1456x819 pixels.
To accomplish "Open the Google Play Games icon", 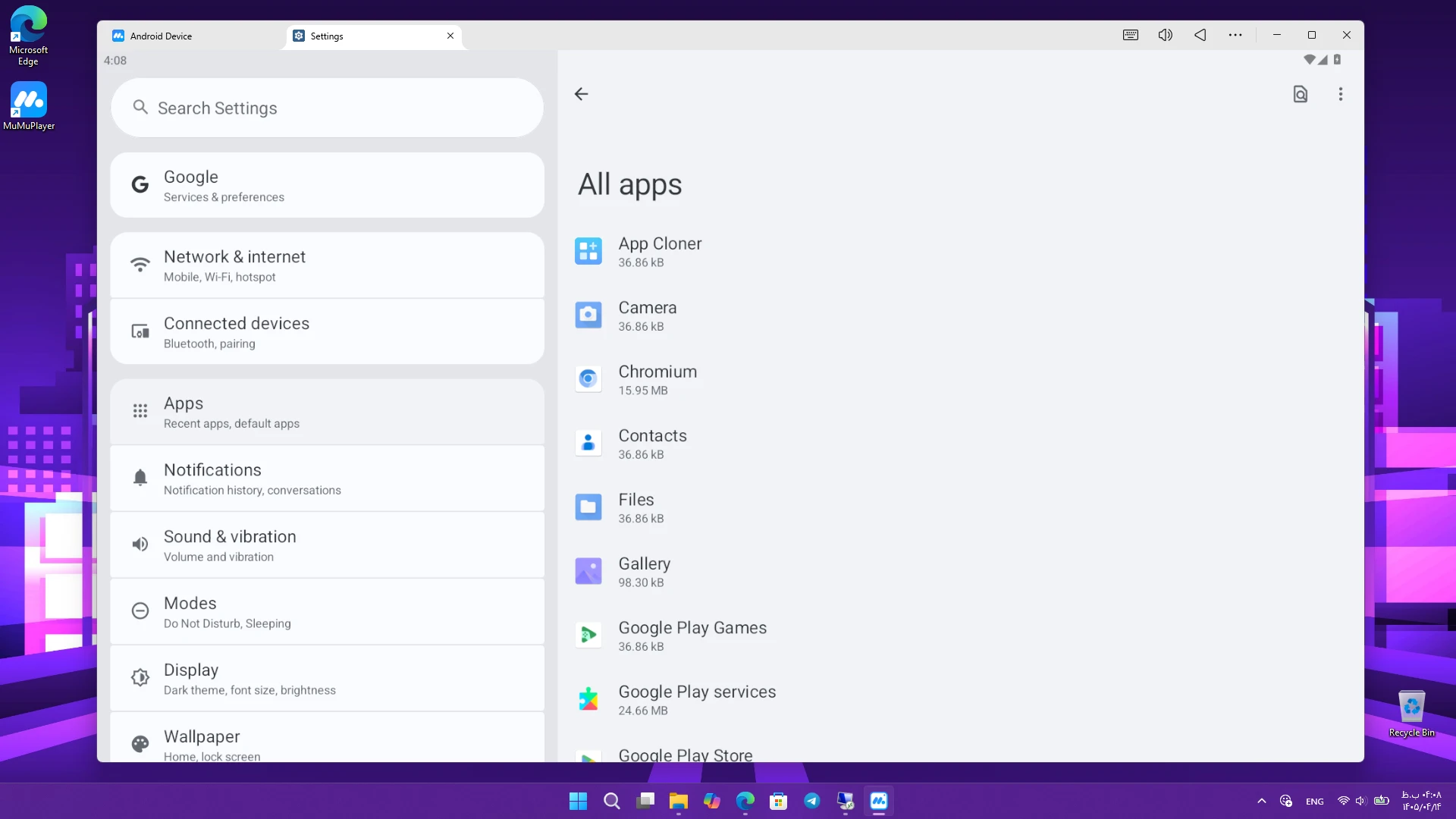I will click(x=588, y=635).
